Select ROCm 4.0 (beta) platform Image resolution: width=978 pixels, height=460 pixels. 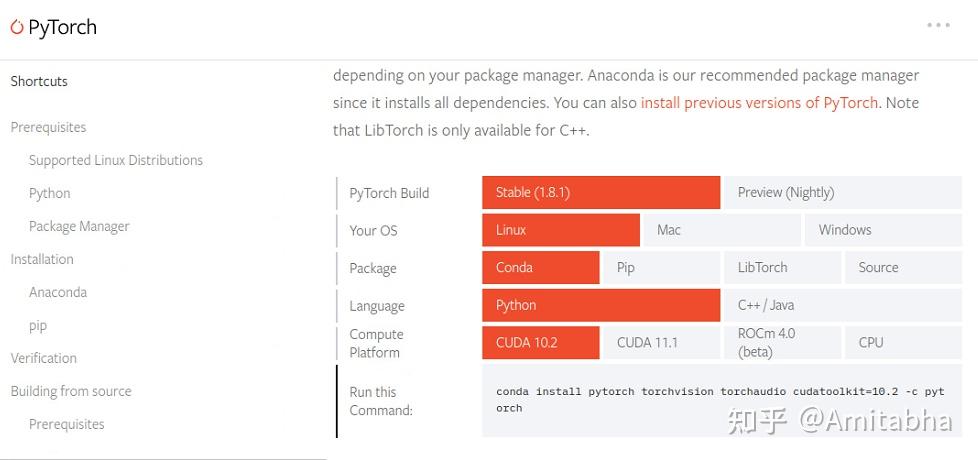click(x=782, y=342)
